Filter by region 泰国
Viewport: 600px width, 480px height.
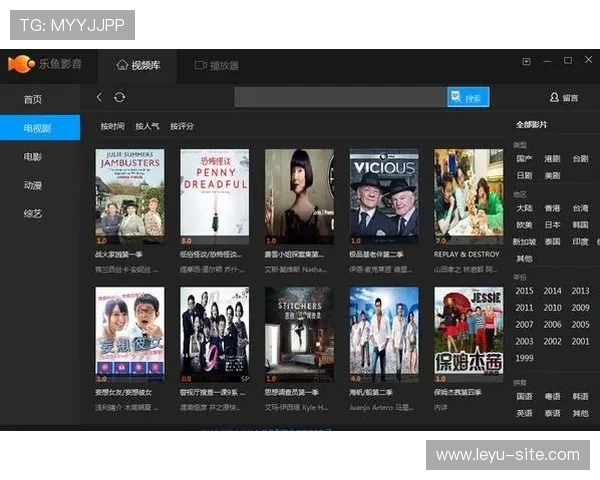pyautogui.click(x=552, y=242)
